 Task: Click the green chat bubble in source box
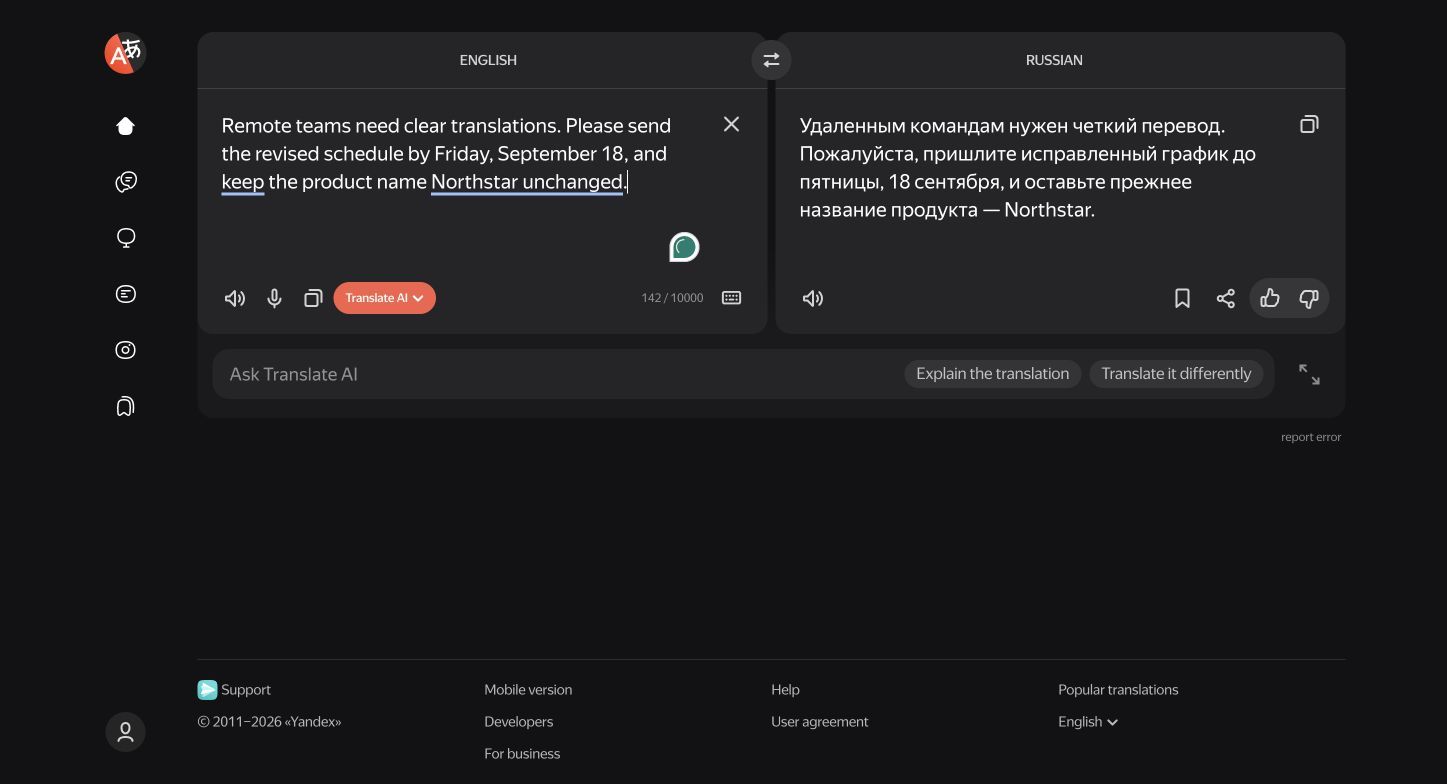pos(684,247)
